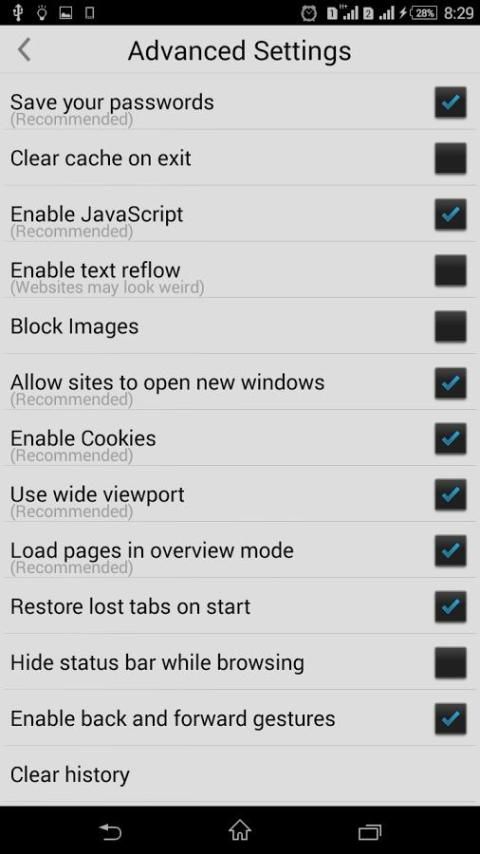The width and height of the screenshot is (480, 854).
Task: Uncheck Allow sites to open new windows
Action: point(451,382)
